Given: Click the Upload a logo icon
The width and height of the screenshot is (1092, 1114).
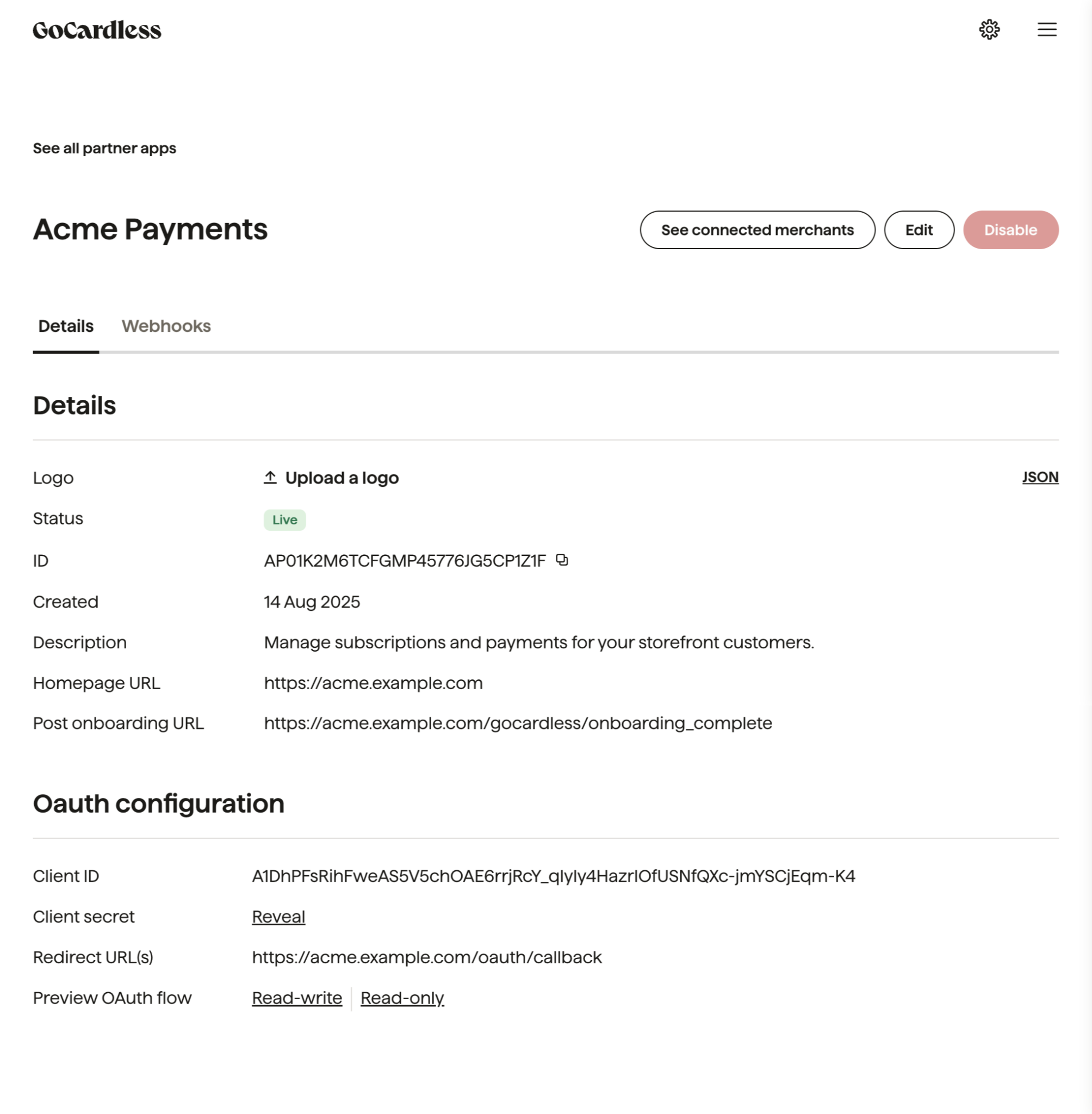Looking at the screenshot, I should click(x=270, y=477).
